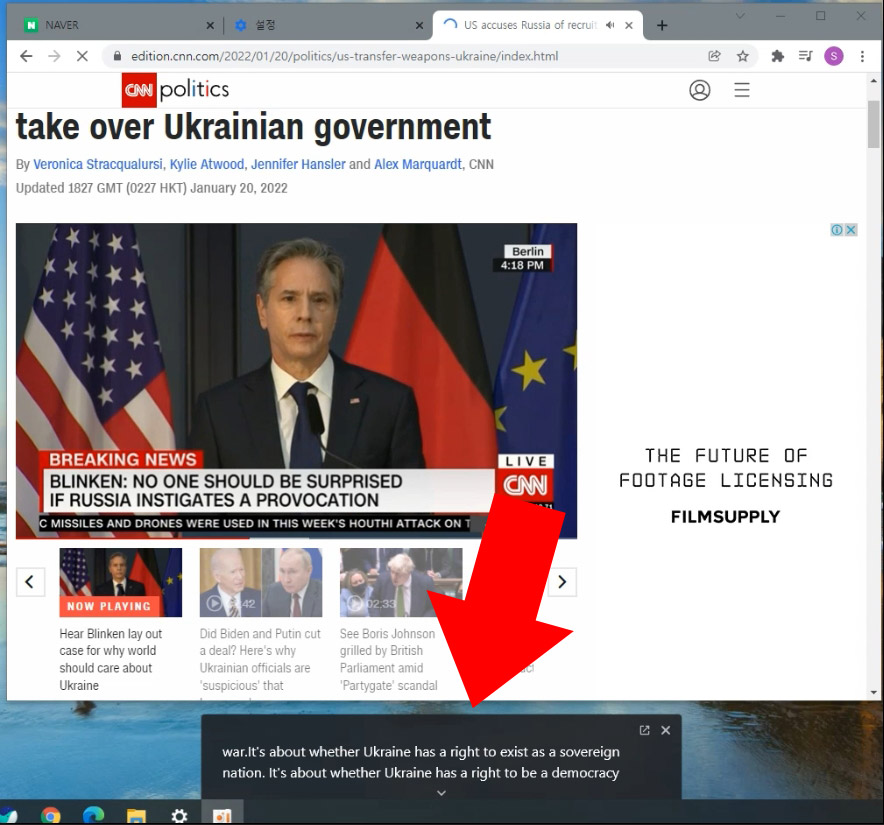This screenshot has width=884, height=825.
Task: Bookmark this page with the star icon
Action: point(742,56)
